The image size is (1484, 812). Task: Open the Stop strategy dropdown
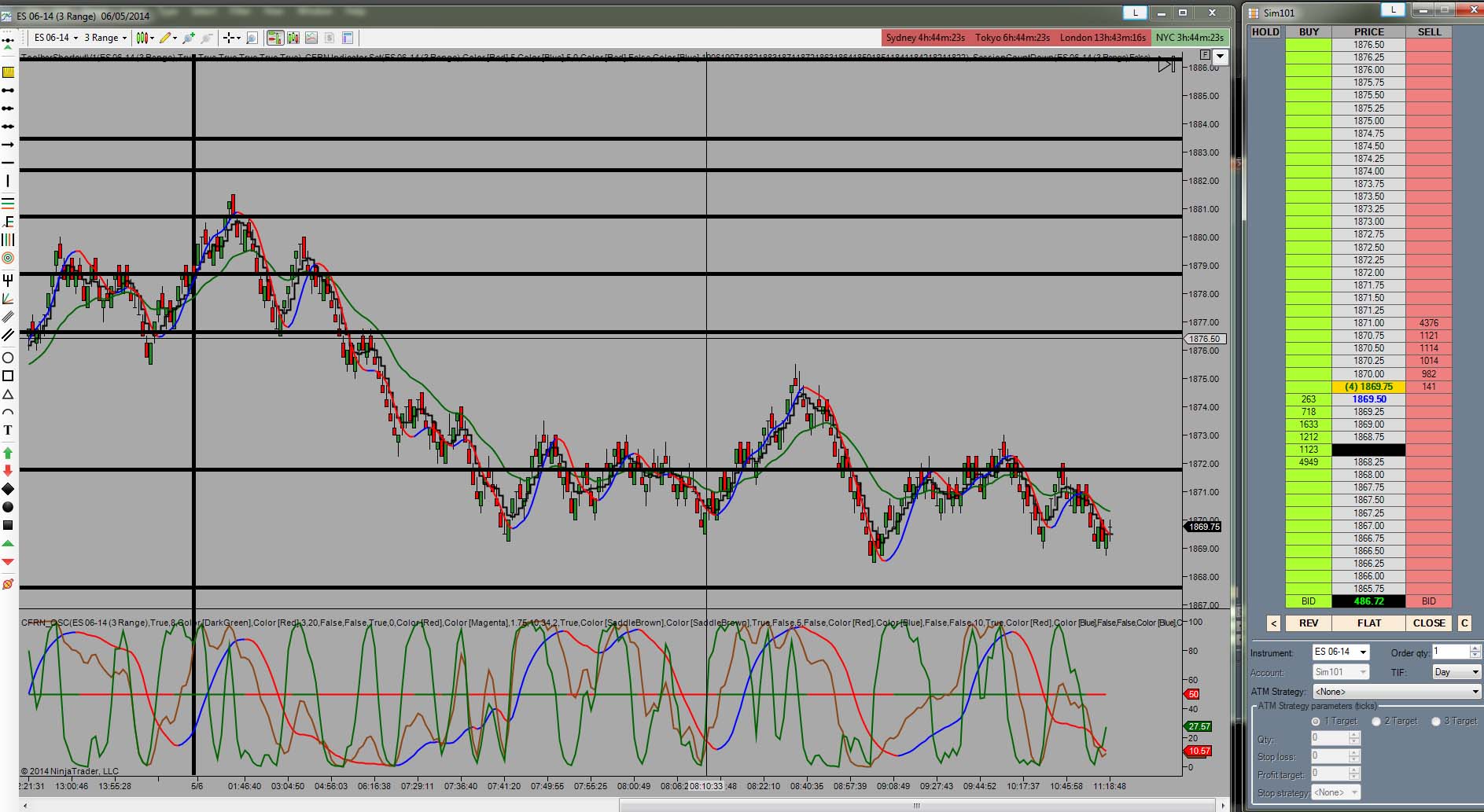coord(1335,792)
